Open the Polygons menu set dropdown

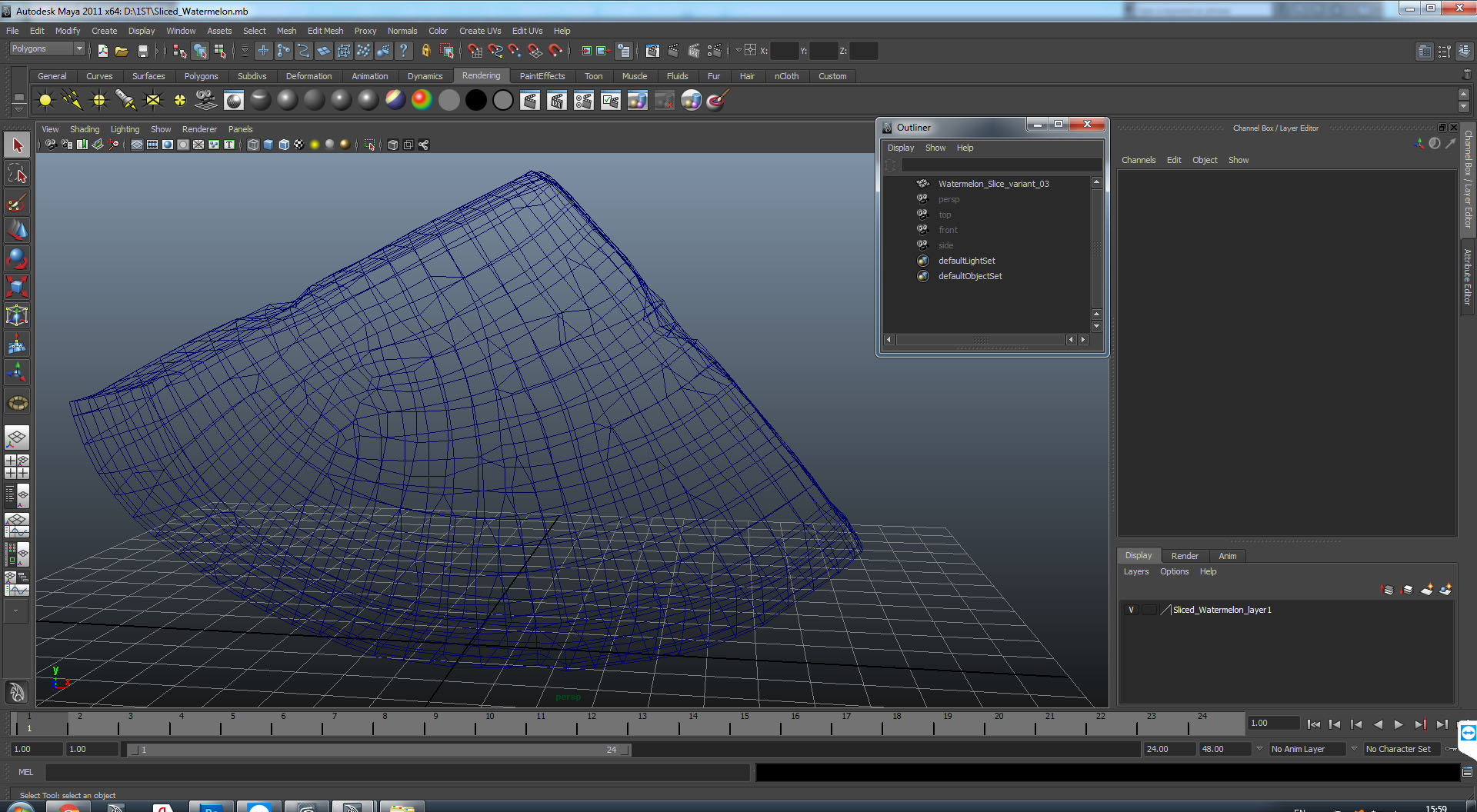click(x=47, y=49)
